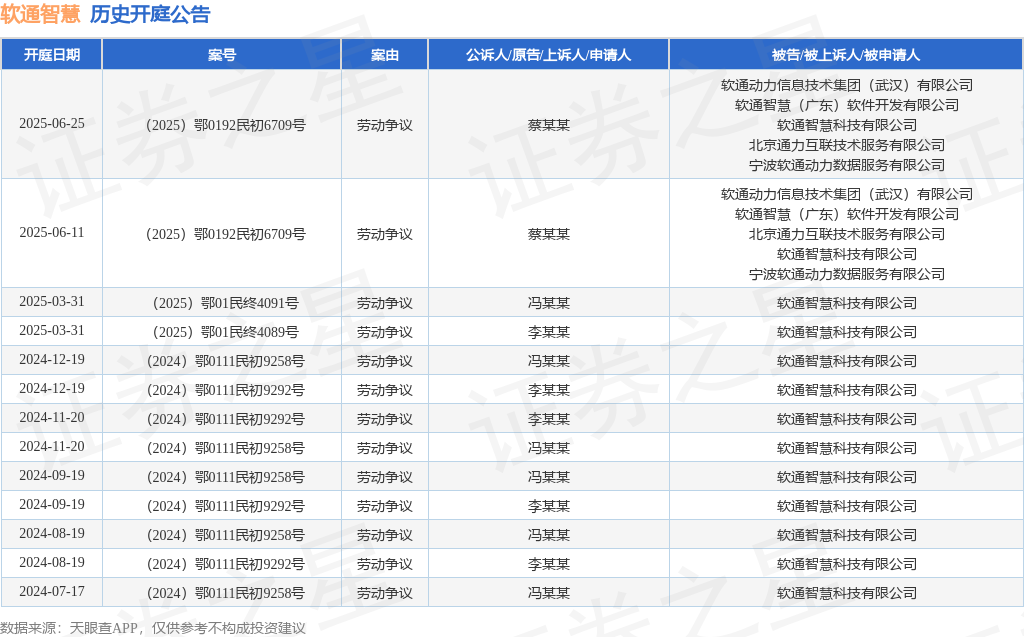Click 宁波软通动力数据服务有限公司 in the 2025-06-25 row
The image size is (1024, 637).
click(846, 165)
